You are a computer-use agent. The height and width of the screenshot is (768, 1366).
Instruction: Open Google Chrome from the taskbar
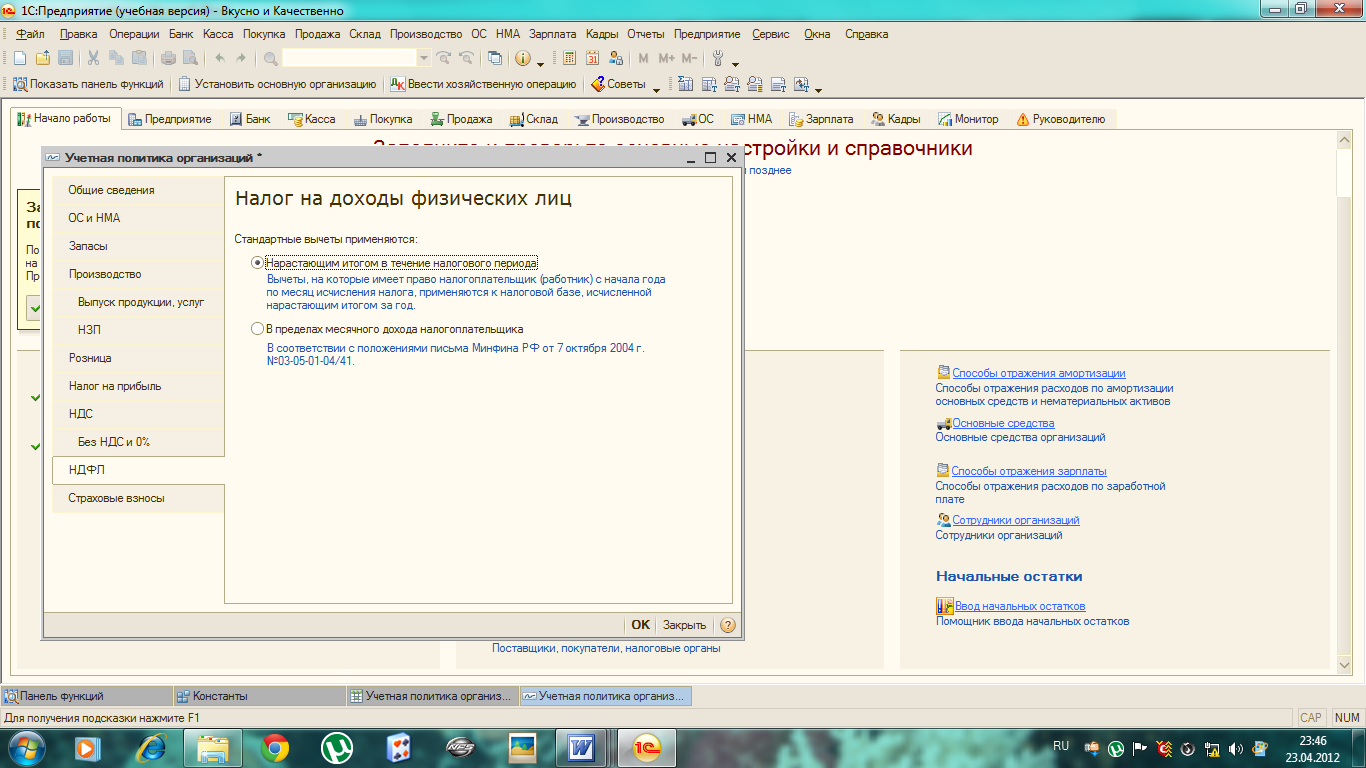[x=275, y=746]
